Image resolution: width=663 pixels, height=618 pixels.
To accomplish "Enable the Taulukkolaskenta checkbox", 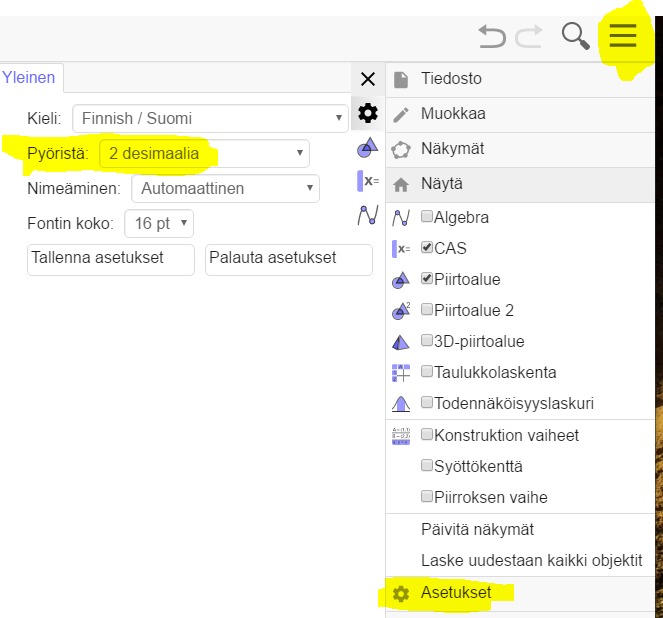I will pyautogui.click(x=427, y=372).
